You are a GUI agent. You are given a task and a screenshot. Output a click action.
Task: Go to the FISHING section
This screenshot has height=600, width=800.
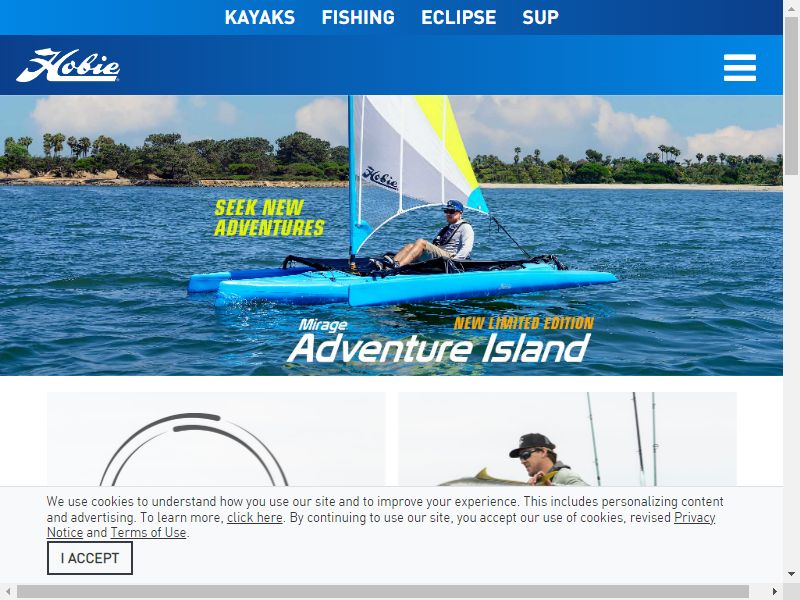[x=358, y=17]
